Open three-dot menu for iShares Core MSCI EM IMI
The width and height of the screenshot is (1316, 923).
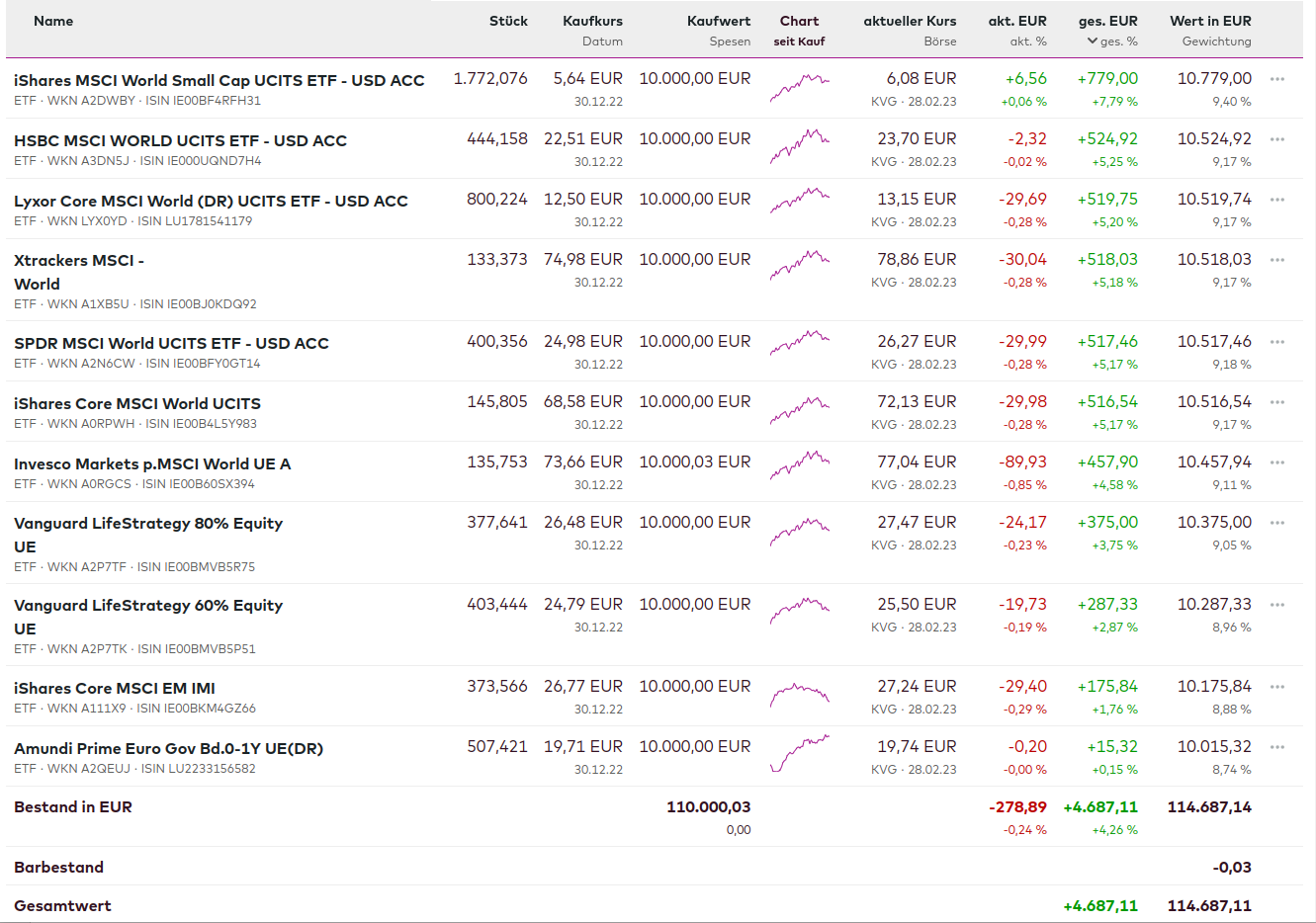(x=1277, y=687)
